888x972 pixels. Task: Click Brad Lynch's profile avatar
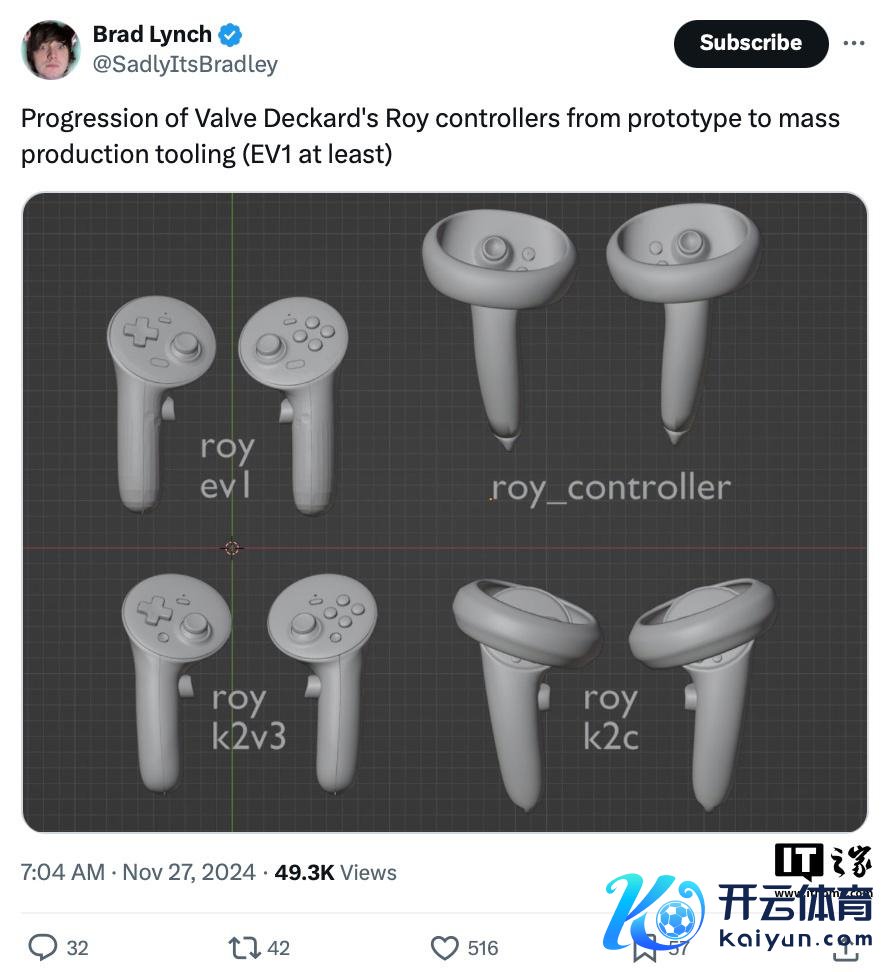tap(51, 50)
